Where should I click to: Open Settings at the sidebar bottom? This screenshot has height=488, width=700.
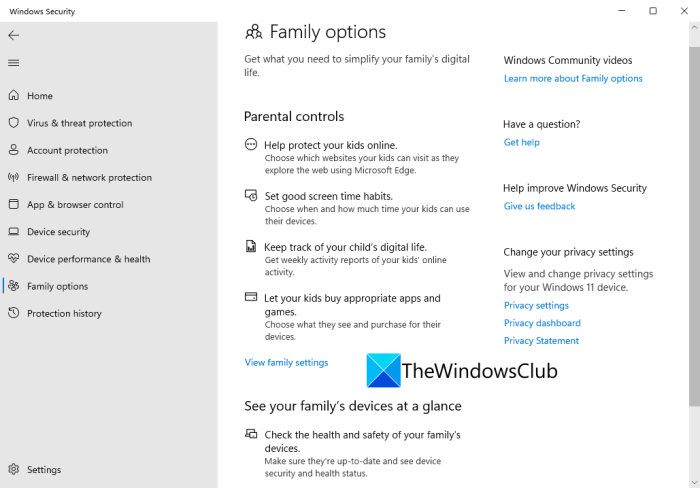(43, 469)
